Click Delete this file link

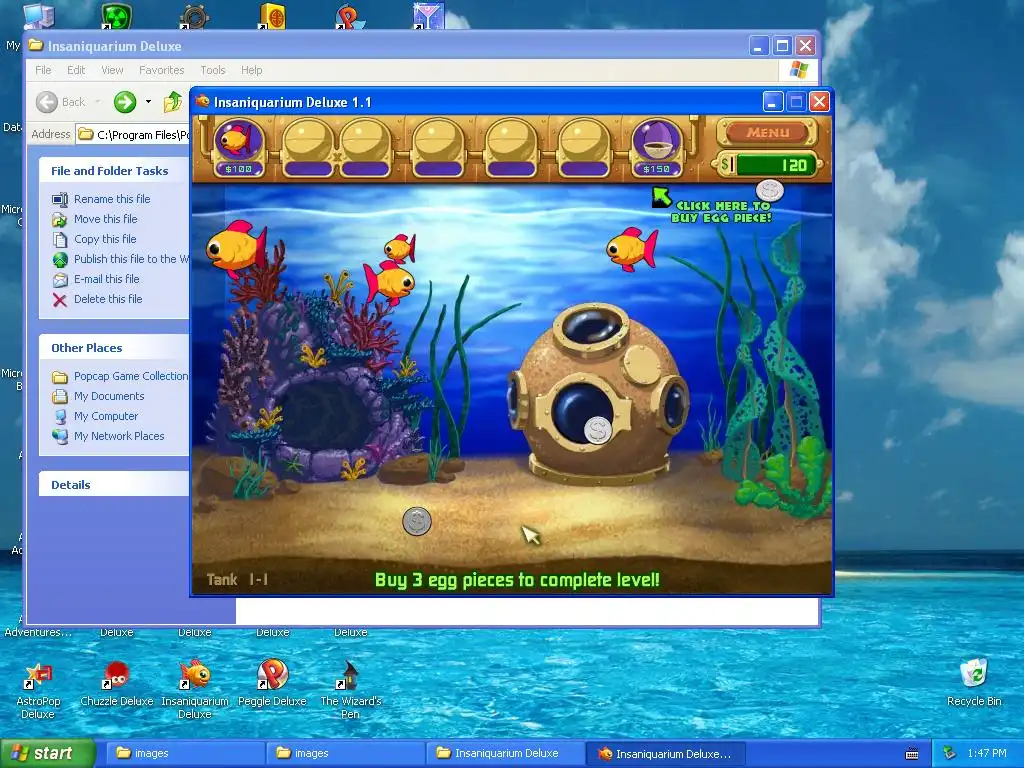[108, 299]
